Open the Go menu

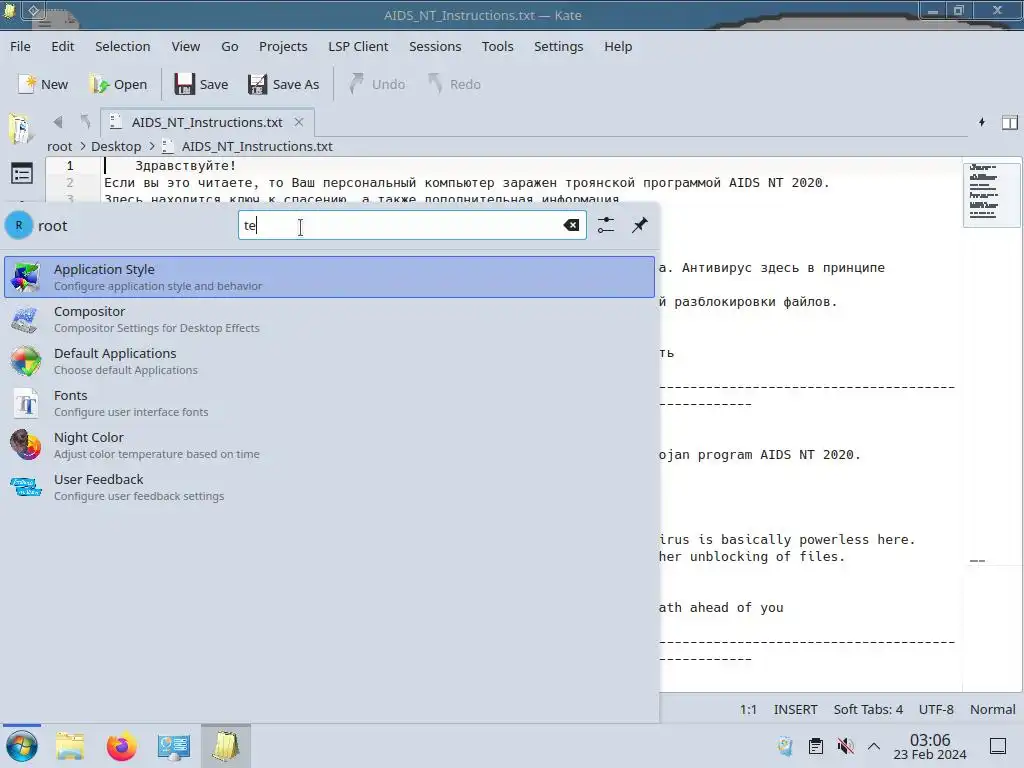[230, 46]
